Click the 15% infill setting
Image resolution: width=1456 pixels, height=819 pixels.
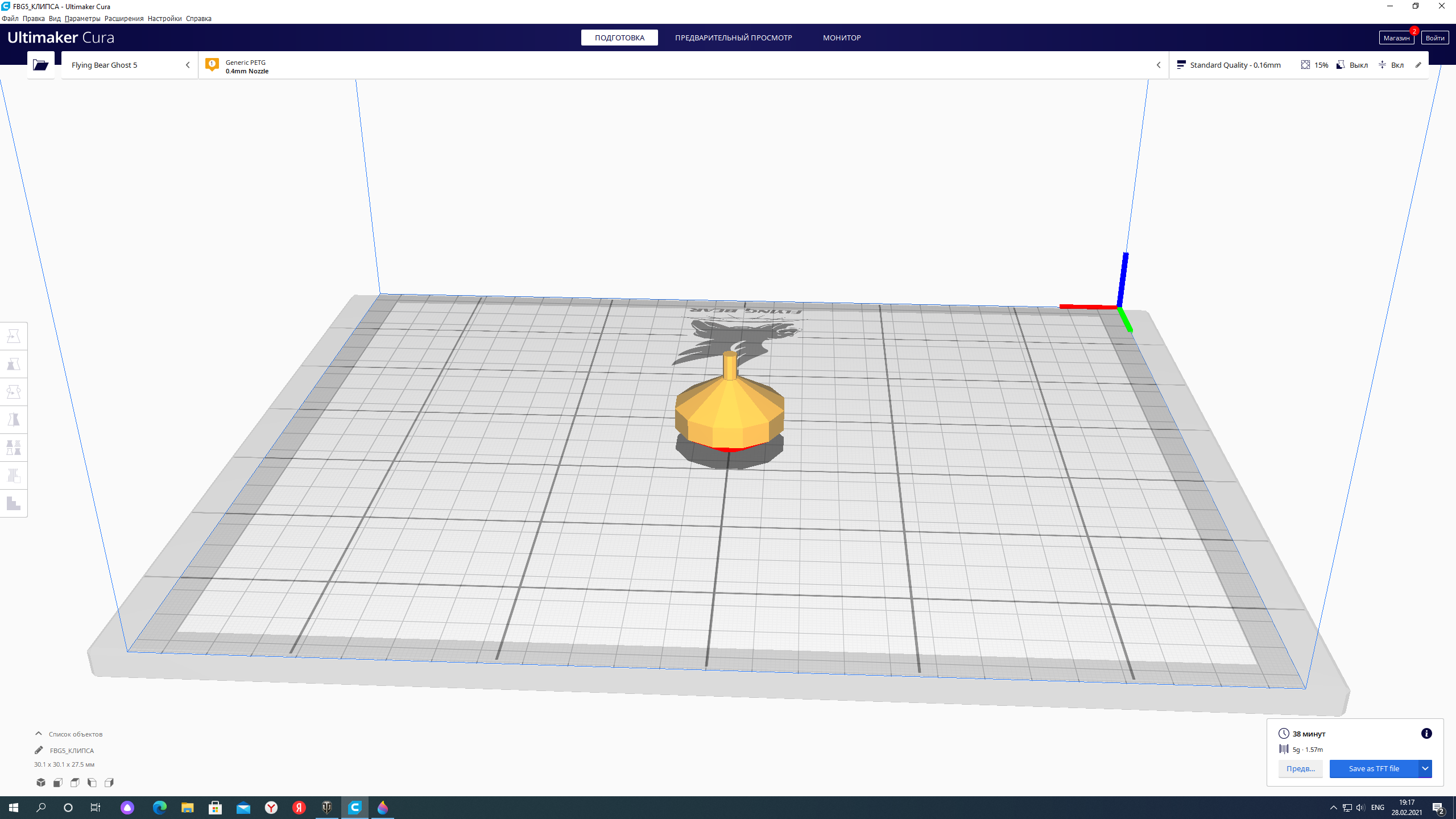[1314, 65]
